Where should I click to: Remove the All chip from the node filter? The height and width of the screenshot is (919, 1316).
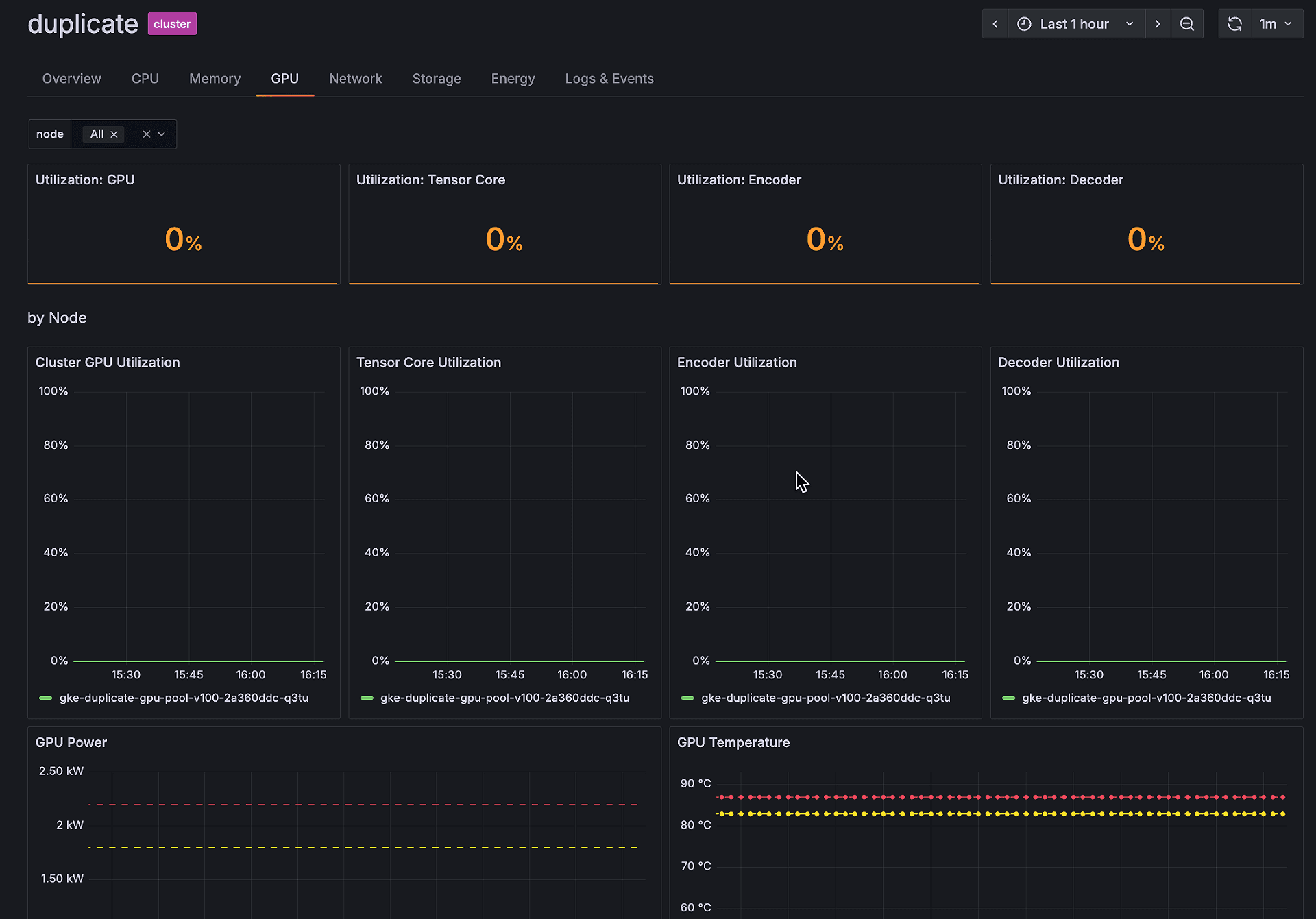click(x=114, y=134)
